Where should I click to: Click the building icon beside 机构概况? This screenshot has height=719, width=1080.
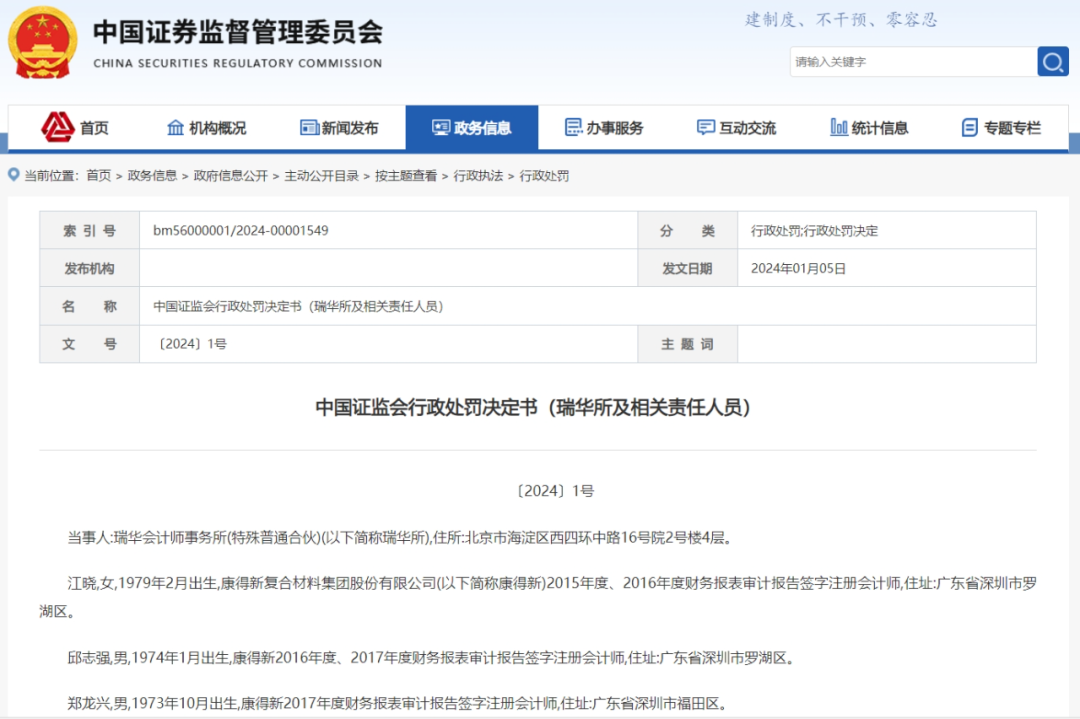176,127
